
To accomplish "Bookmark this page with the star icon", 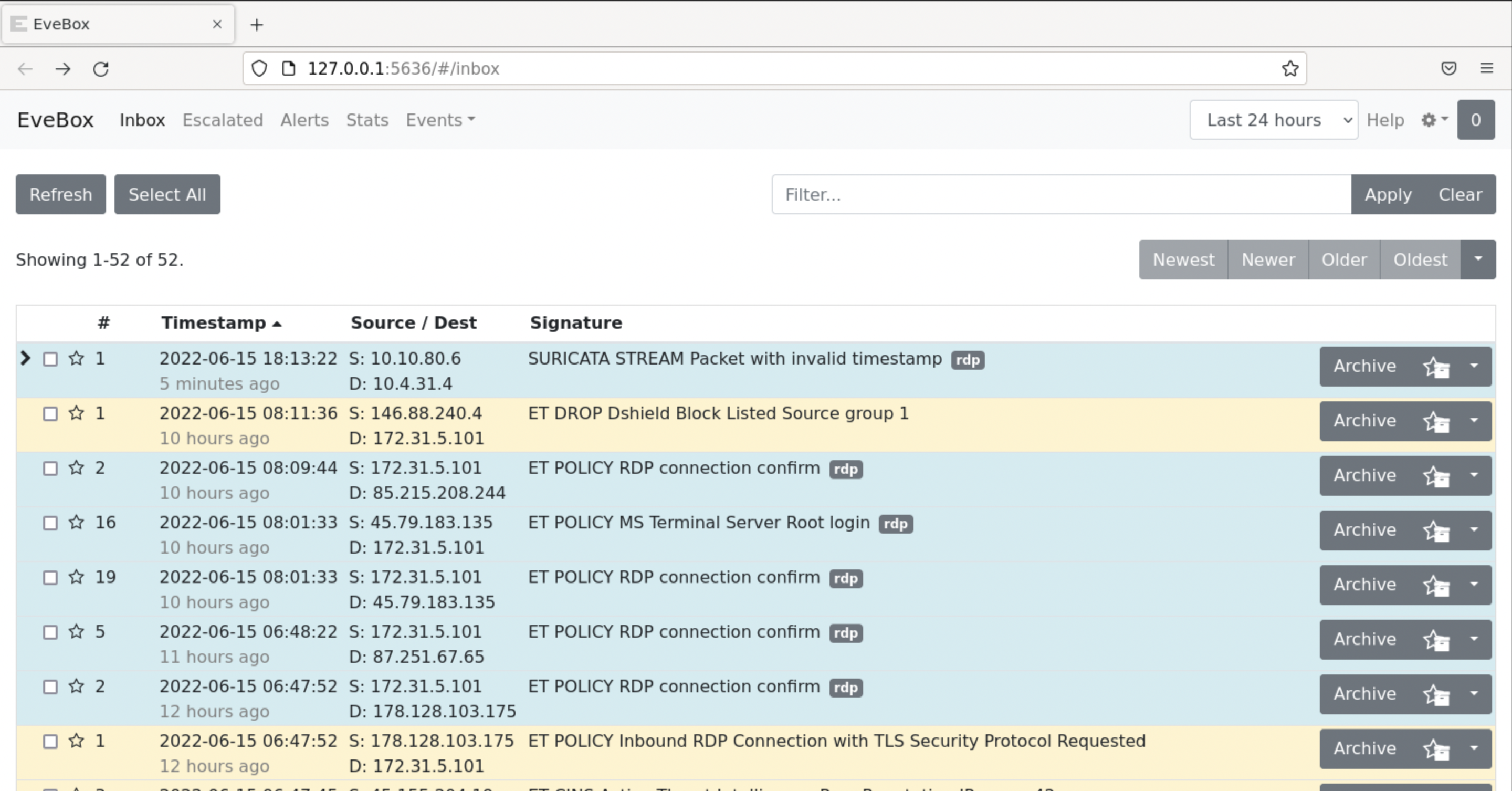I will [1289, 69].
